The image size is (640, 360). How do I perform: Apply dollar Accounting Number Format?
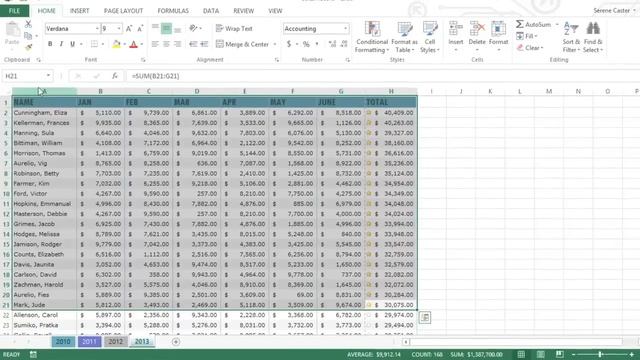(x=289, y=44)
